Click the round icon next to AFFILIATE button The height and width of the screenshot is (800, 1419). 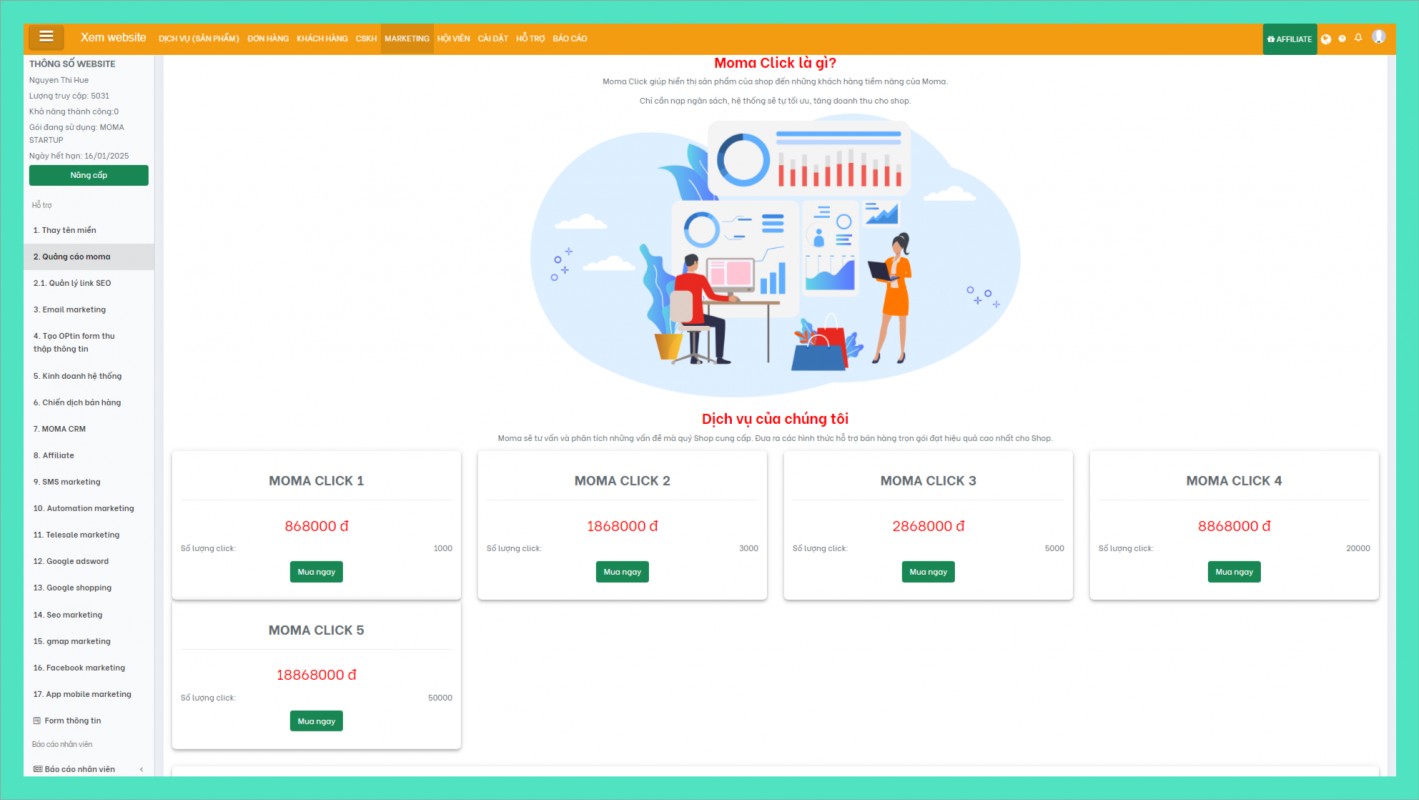click(1326, 39)
